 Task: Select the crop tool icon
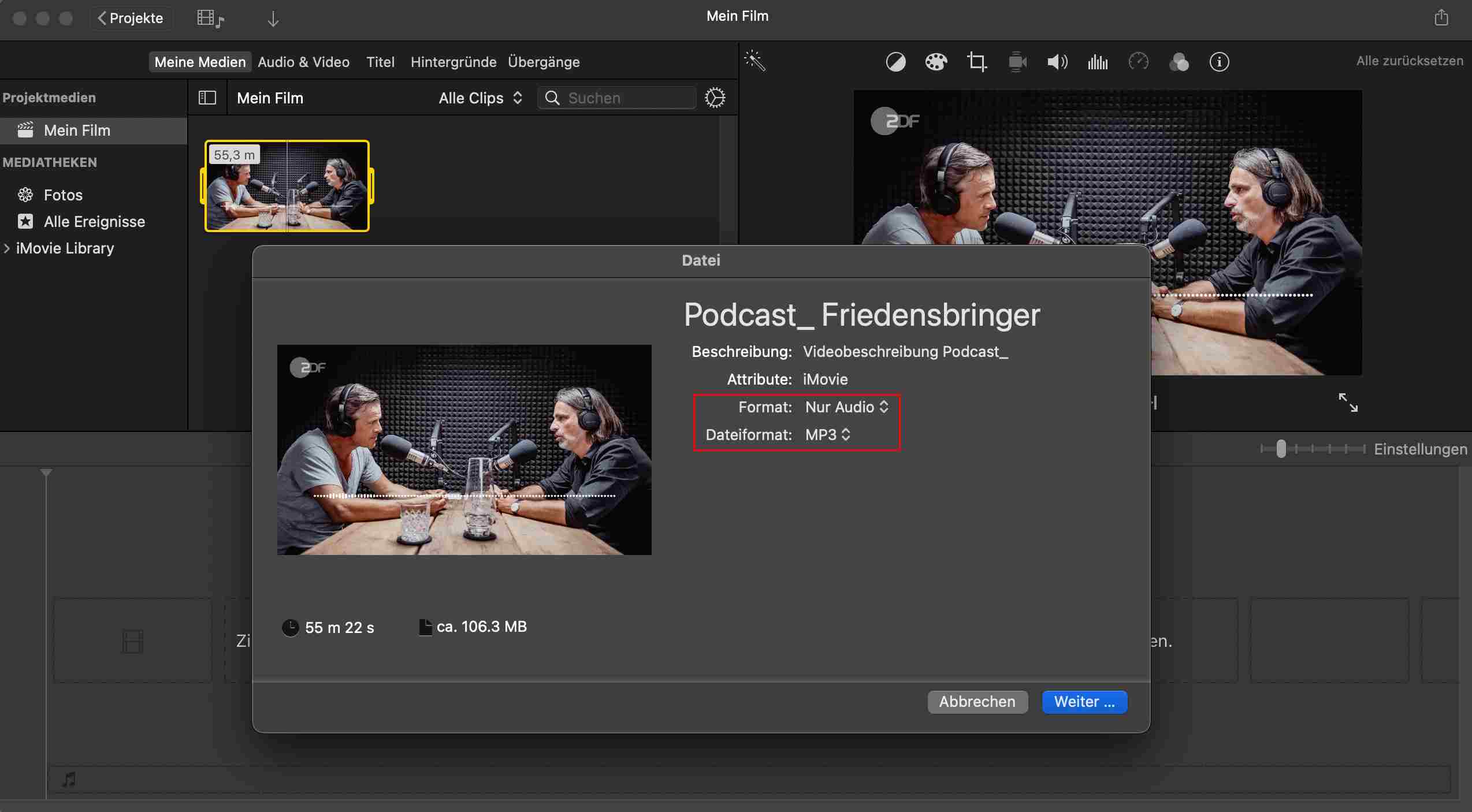[x=976, y=62]
